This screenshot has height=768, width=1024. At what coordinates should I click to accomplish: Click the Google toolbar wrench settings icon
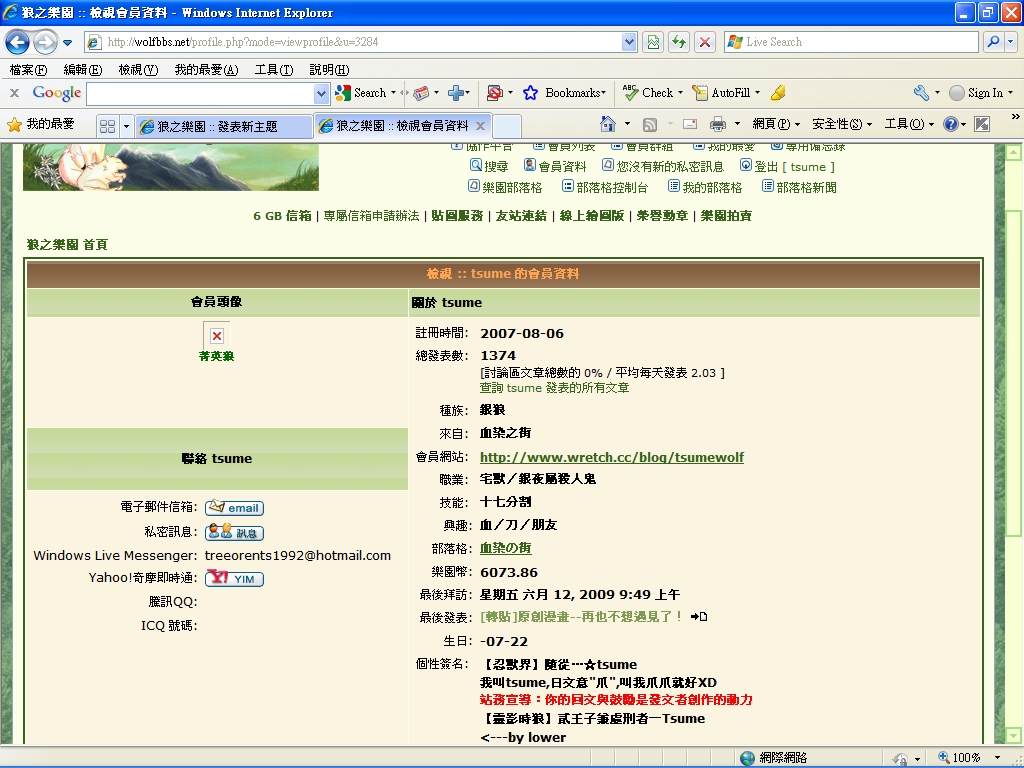coord(921,93)
